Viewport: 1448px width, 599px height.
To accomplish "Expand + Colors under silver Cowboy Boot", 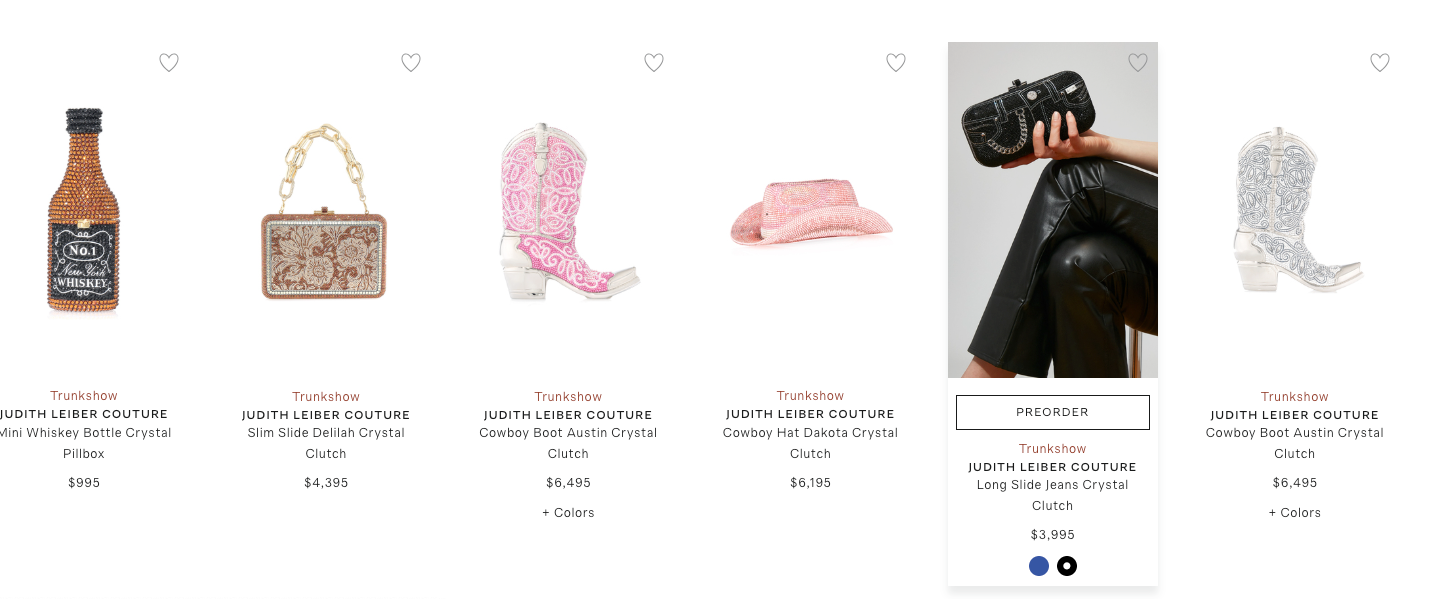I will pos(1295,513).
